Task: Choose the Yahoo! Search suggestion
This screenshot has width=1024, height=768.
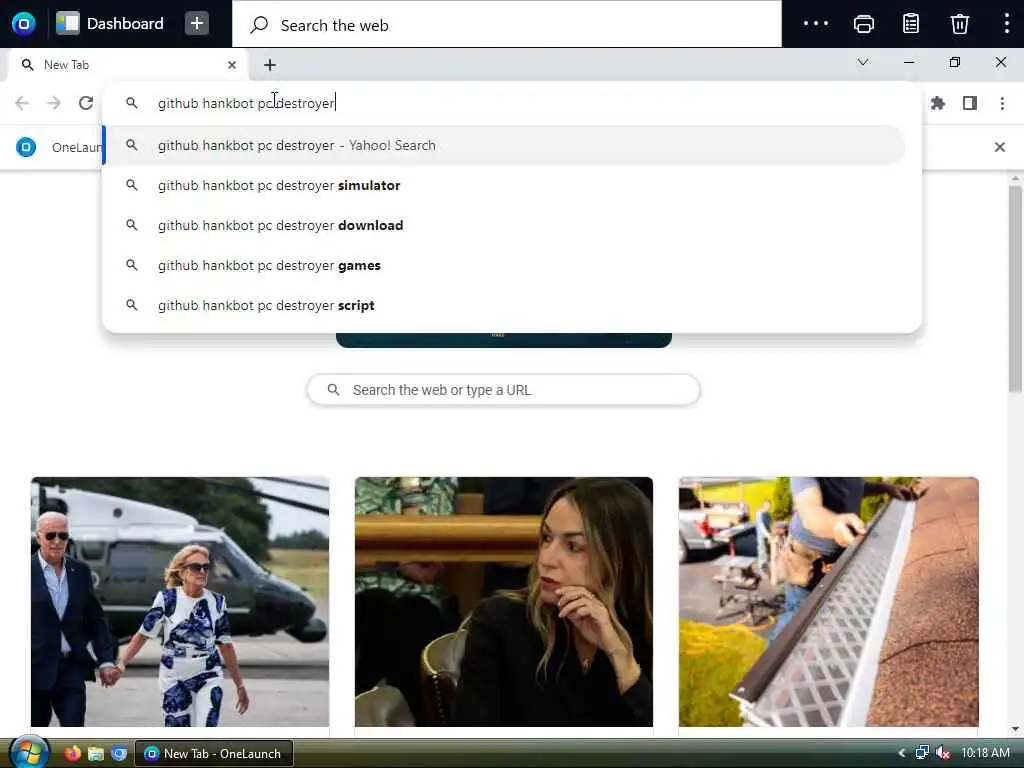Action: tap(504, 145)
